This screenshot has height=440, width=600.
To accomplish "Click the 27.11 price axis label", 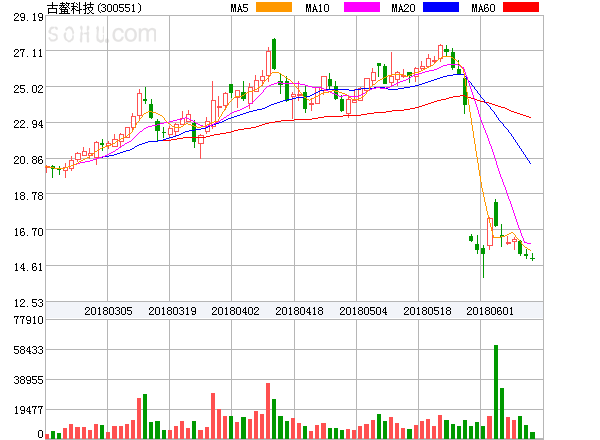I will (28, 53).
